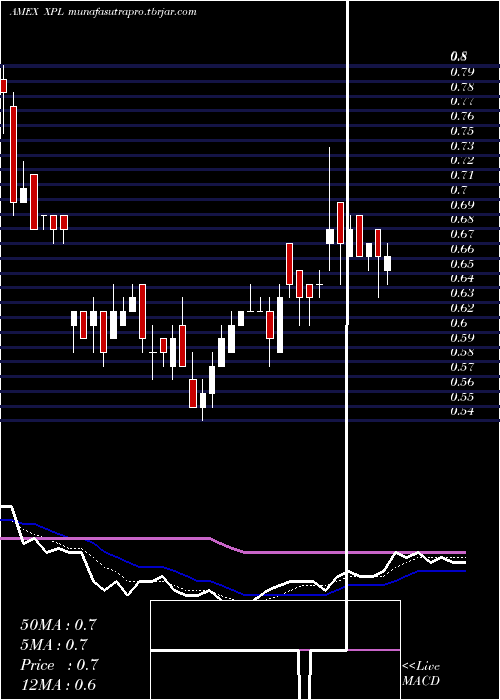Select the 0.58 price axis label

pyautogui.click(x=462, y=352)
